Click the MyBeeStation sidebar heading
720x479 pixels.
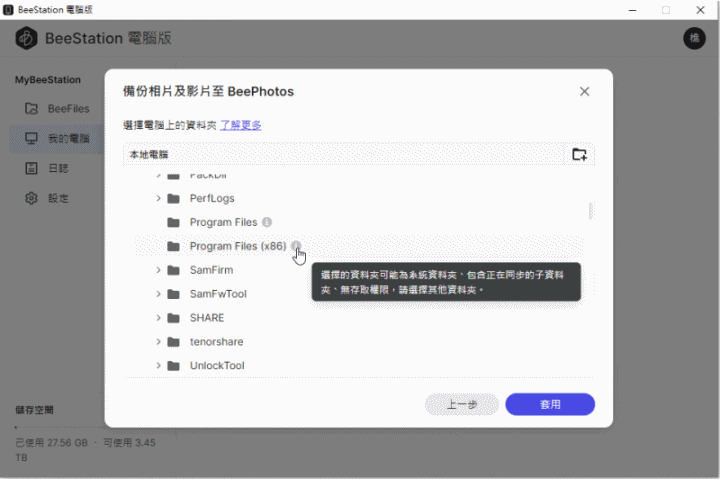[48, 80]
